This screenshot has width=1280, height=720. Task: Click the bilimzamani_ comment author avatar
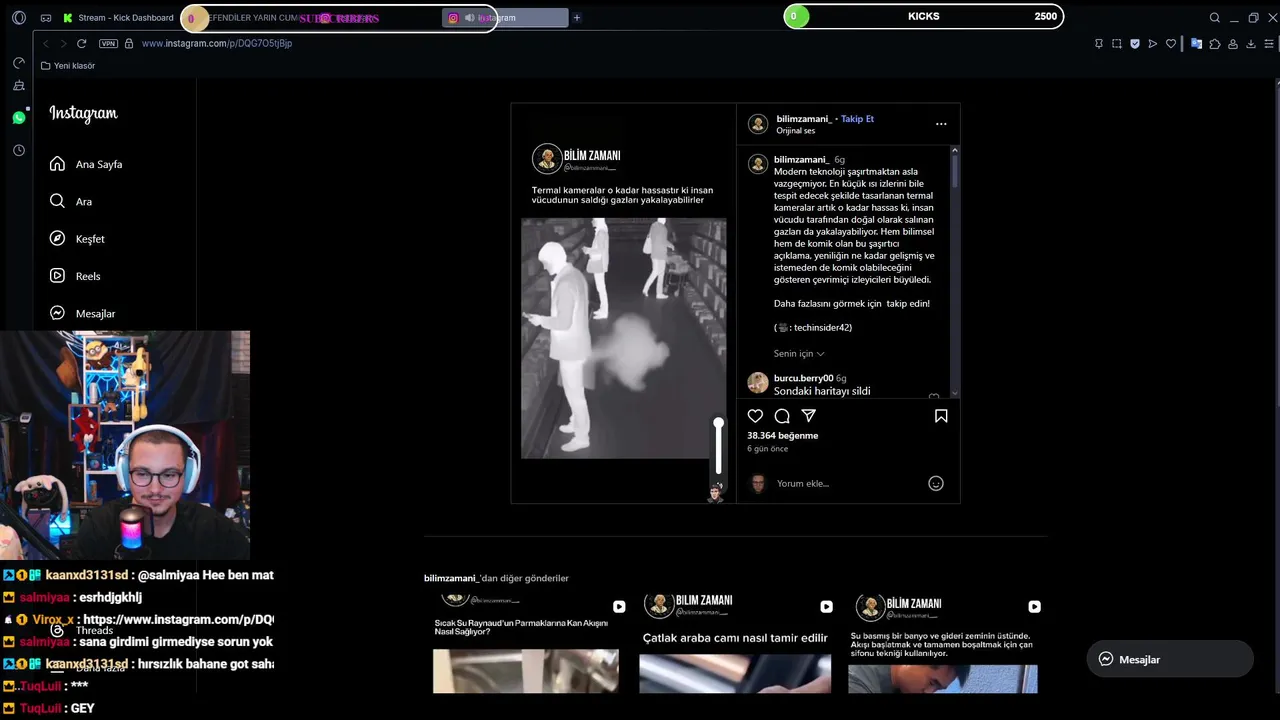tap(758, 164)
